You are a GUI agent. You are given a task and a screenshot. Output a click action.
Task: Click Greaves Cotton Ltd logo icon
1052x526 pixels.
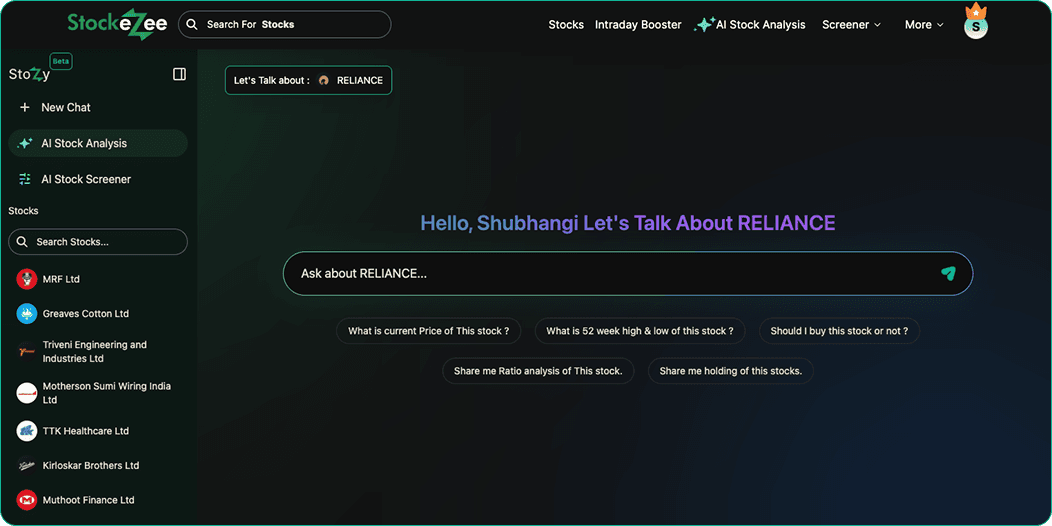tap(27, 314)
